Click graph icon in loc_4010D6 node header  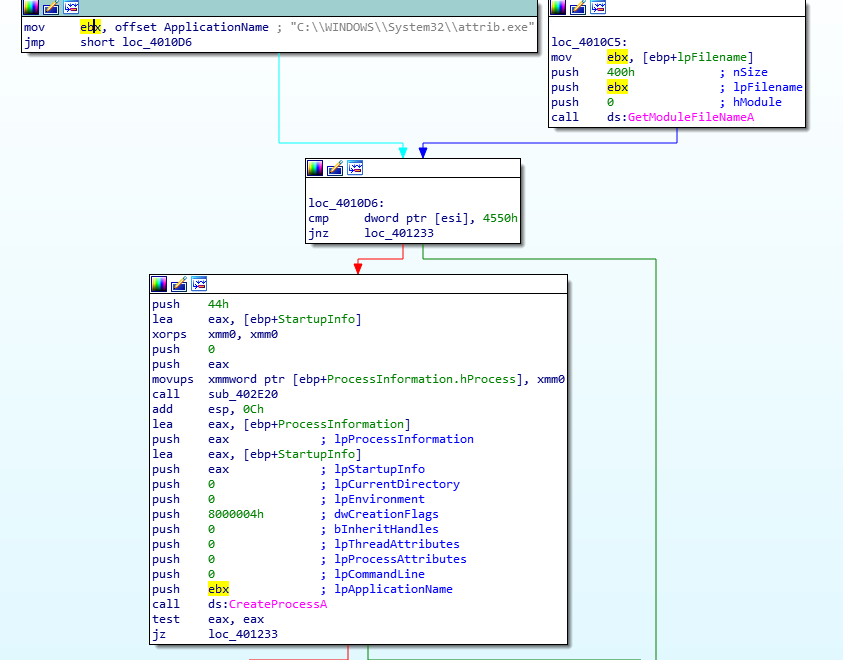point(355,168)
